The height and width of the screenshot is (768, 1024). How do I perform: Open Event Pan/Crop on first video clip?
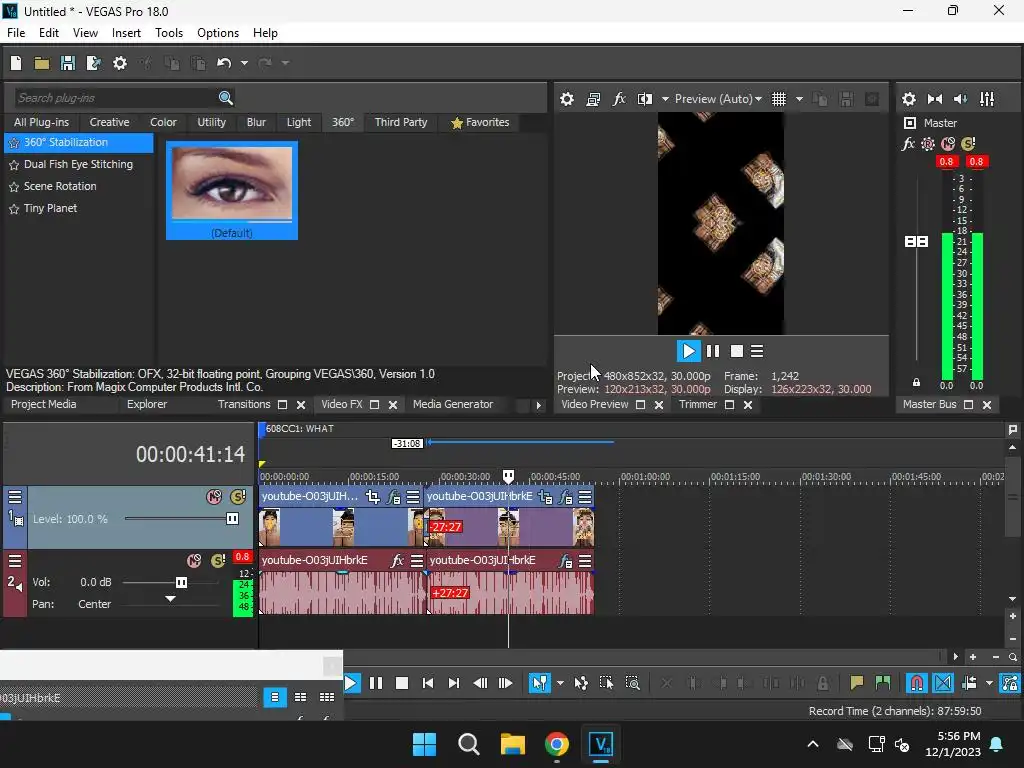[373, 497]
